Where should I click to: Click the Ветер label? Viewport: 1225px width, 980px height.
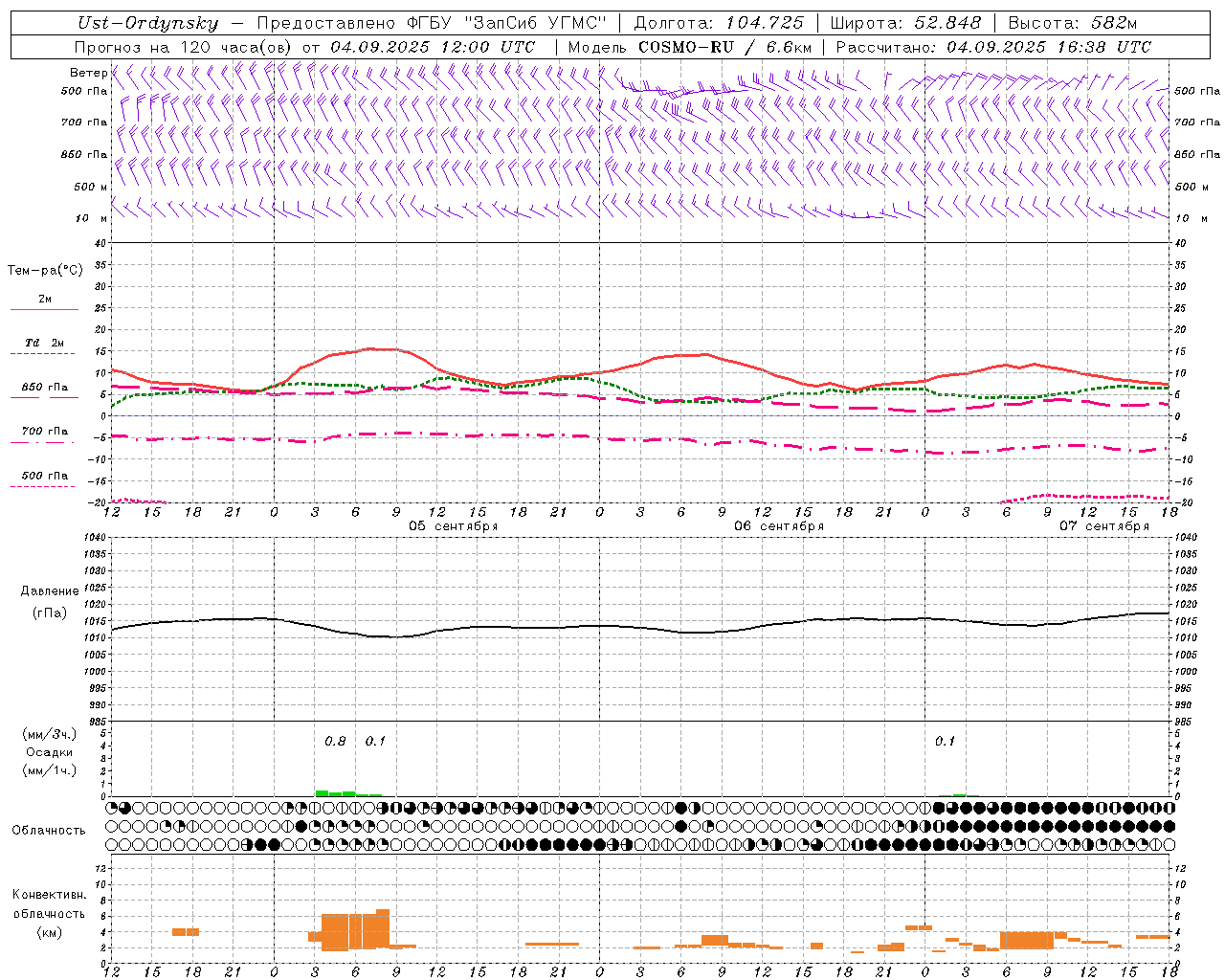[x=88, y=73]
